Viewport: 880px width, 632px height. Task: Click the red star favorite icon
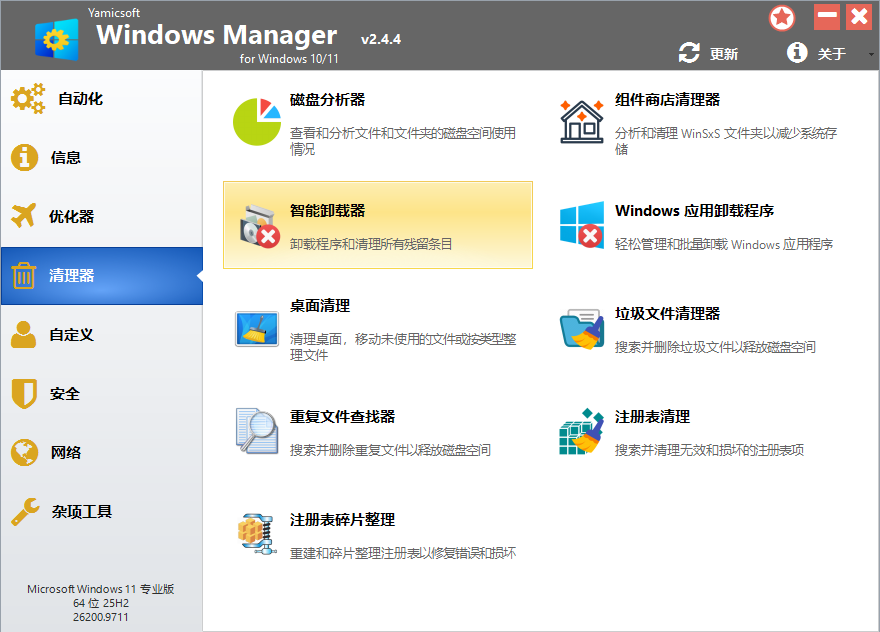(782, 18)
